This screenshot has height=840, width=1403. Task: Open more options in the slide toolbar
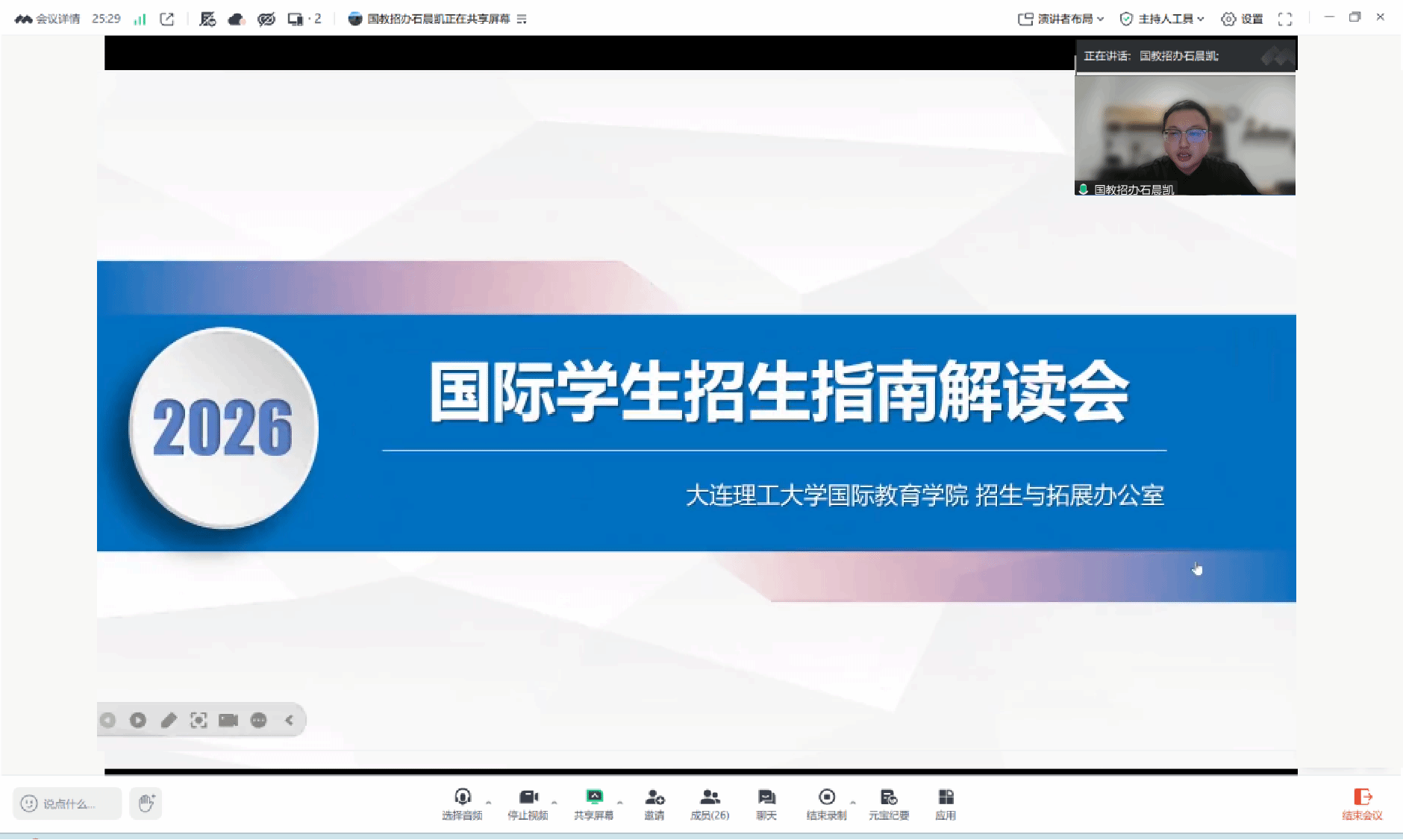259,720
